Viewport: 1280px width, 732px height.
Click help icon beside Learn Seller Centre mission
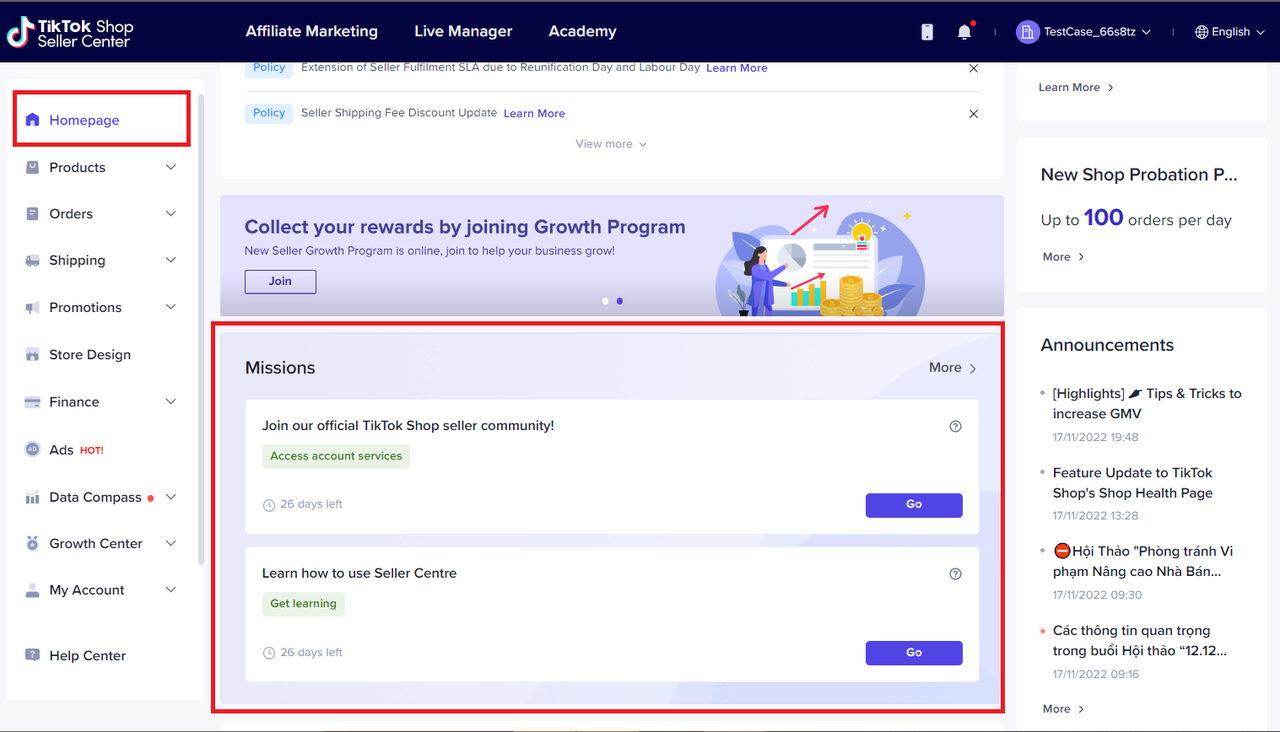click(955, 574)
